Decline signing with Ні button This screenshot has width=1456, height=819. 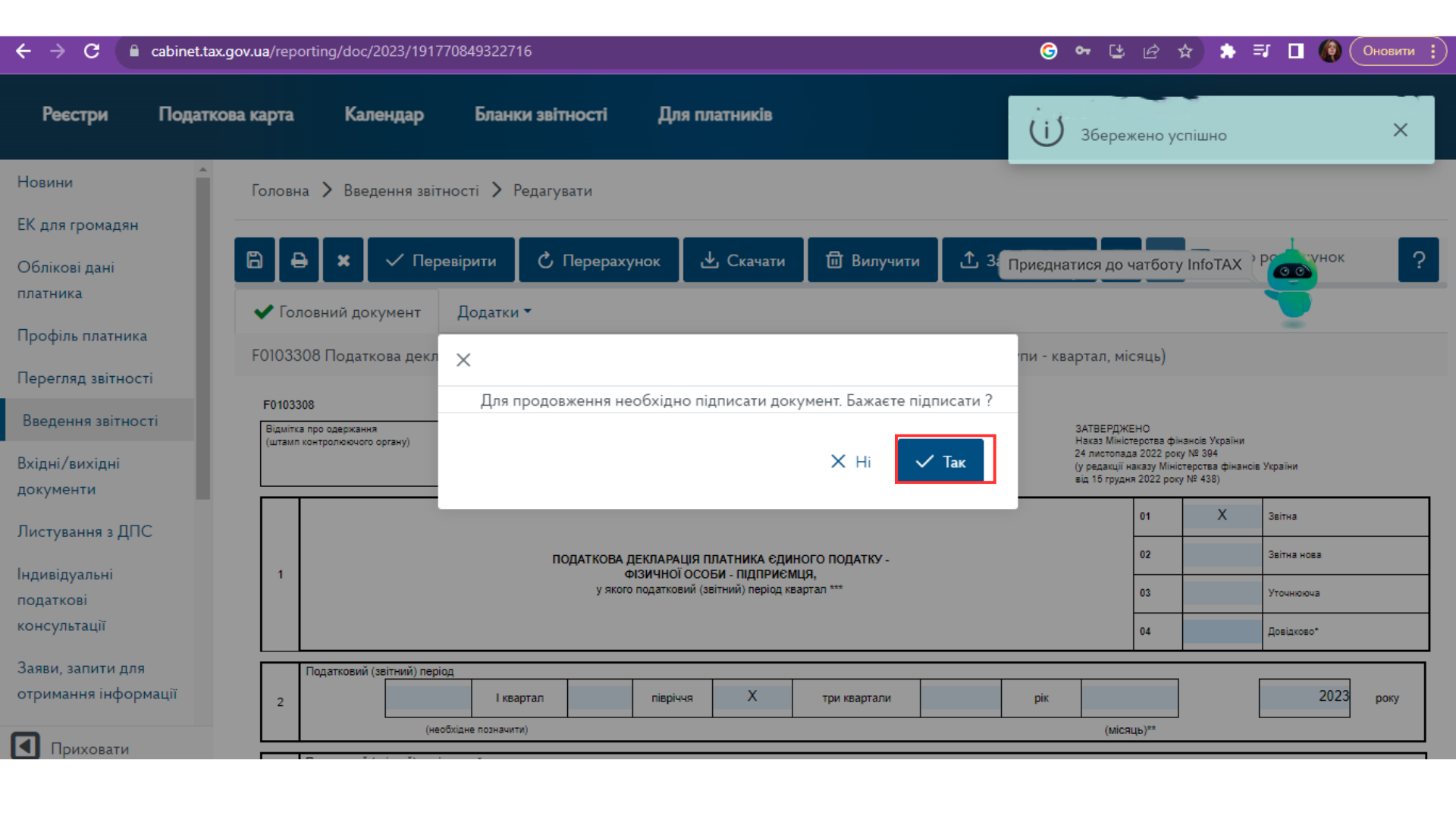point(851,462)
